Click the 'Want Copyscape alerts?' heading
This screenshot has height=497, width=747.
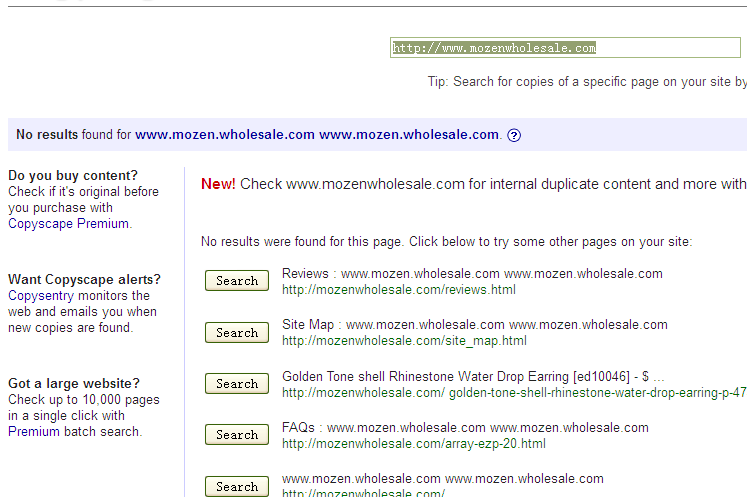click(x=84, y=279)
